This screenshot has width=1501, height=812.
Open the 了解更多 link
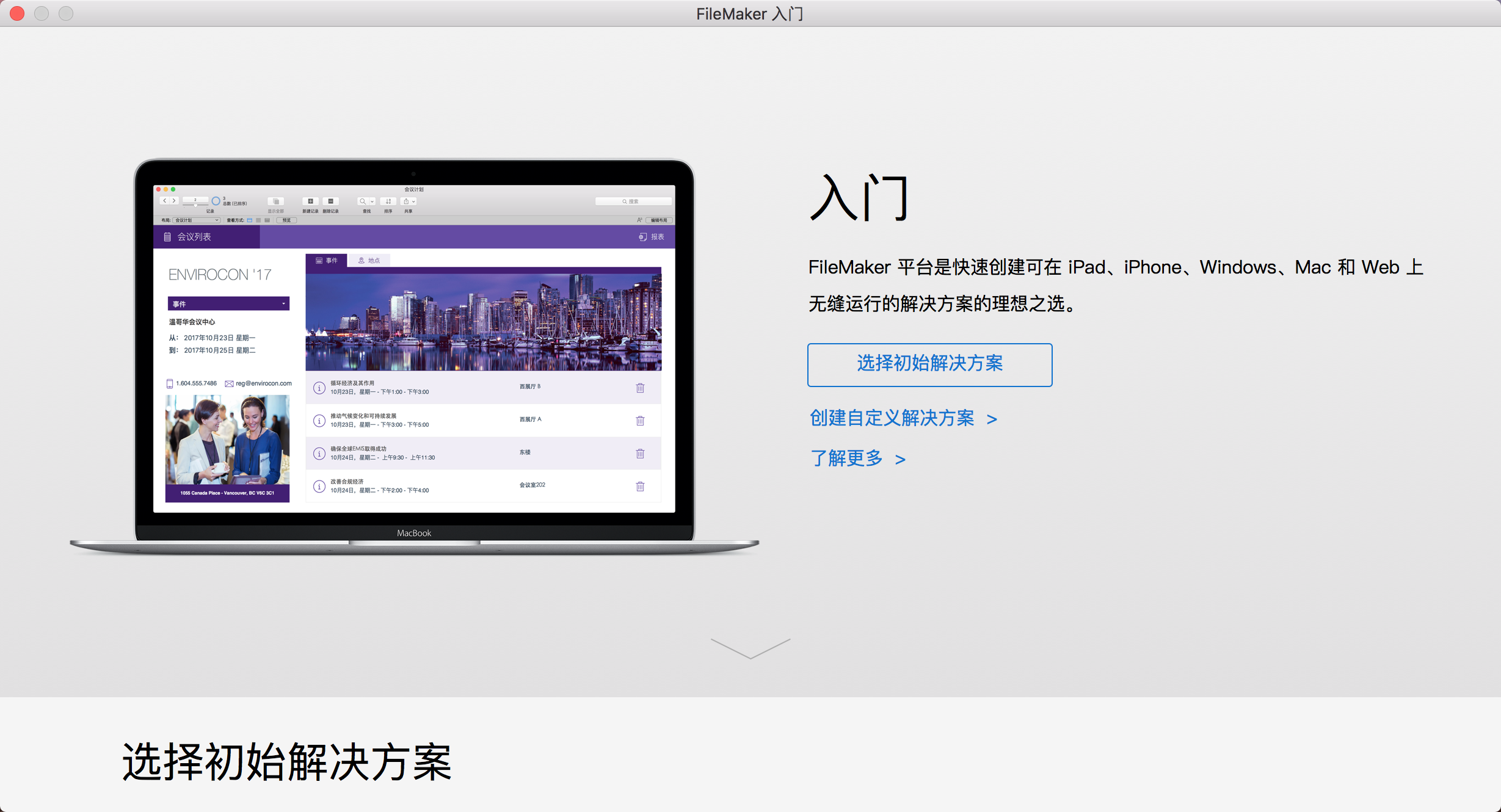coord(857,458)
